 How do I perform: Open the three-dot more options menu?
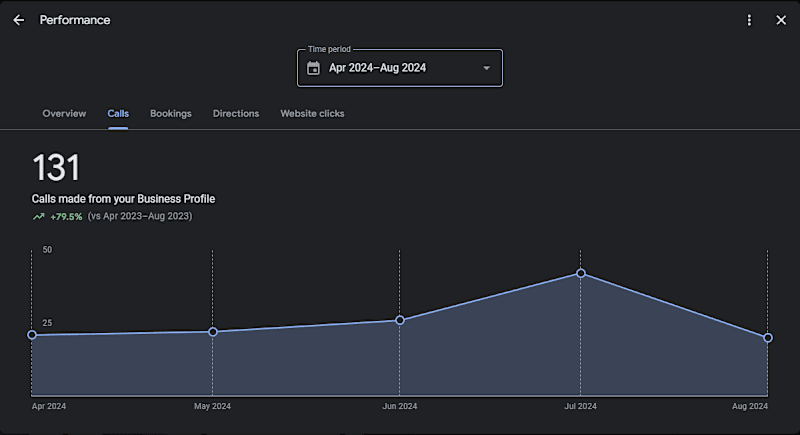[x=749, y=20]
